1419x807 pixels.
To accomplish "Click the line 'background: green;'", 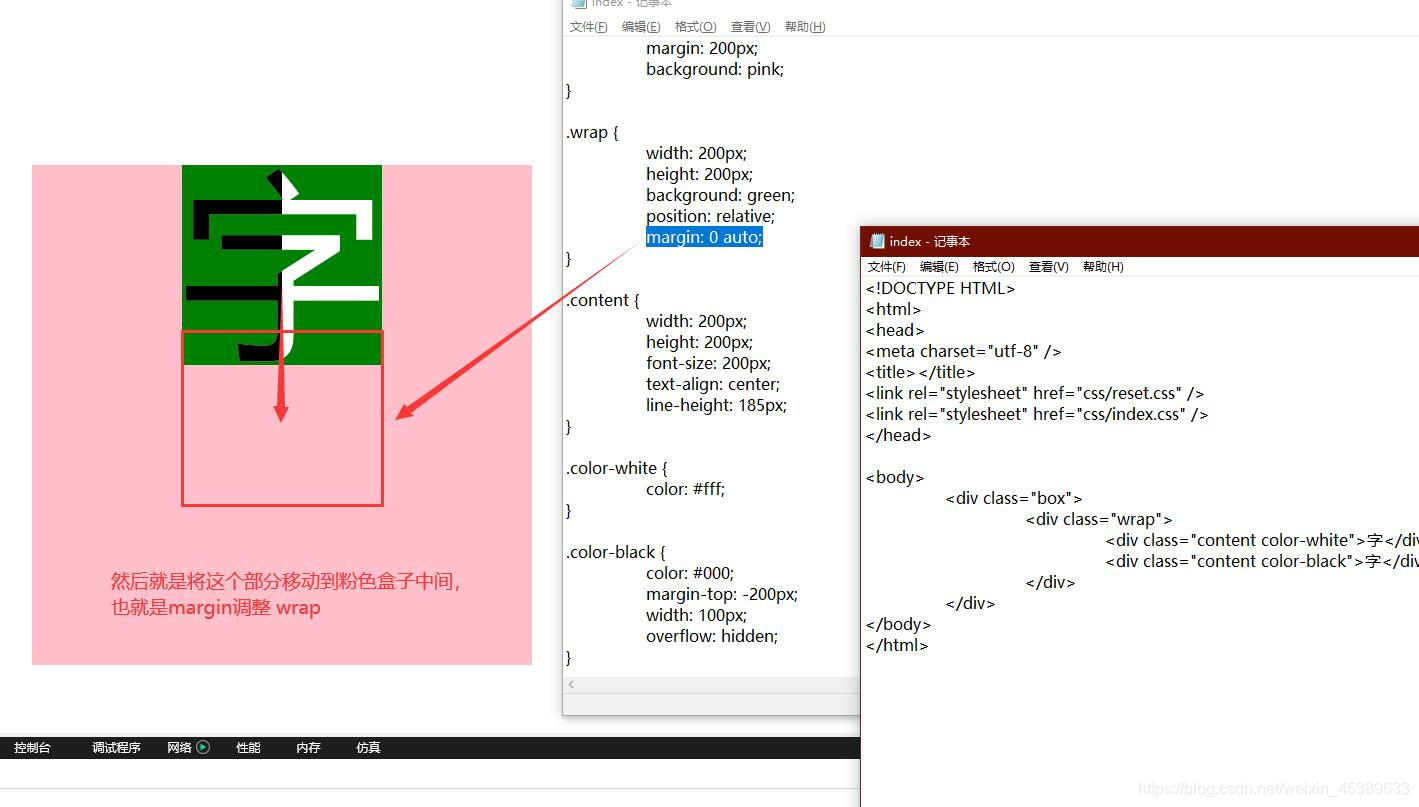I will (x=720, y=195).
